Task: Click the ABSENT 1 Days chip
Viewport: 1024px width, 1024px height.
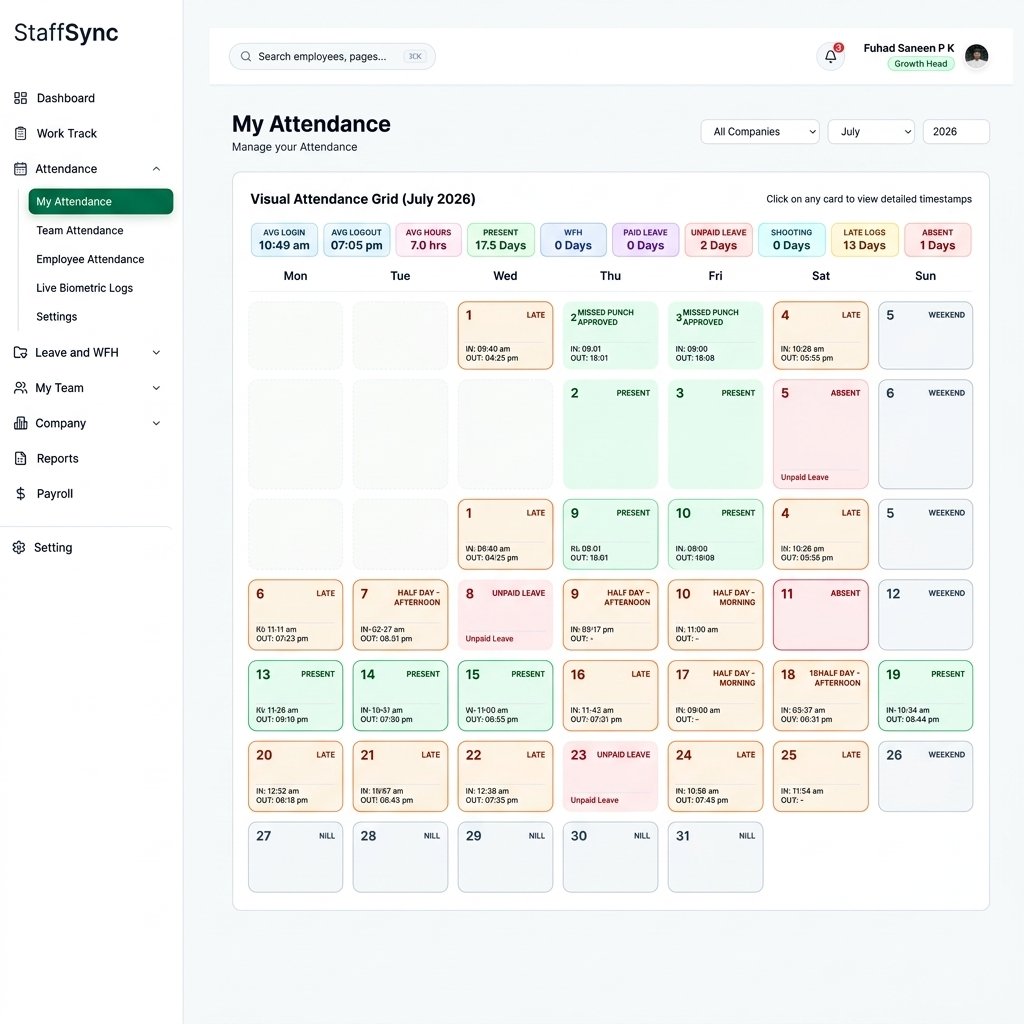Action: (x=938, y=240)
